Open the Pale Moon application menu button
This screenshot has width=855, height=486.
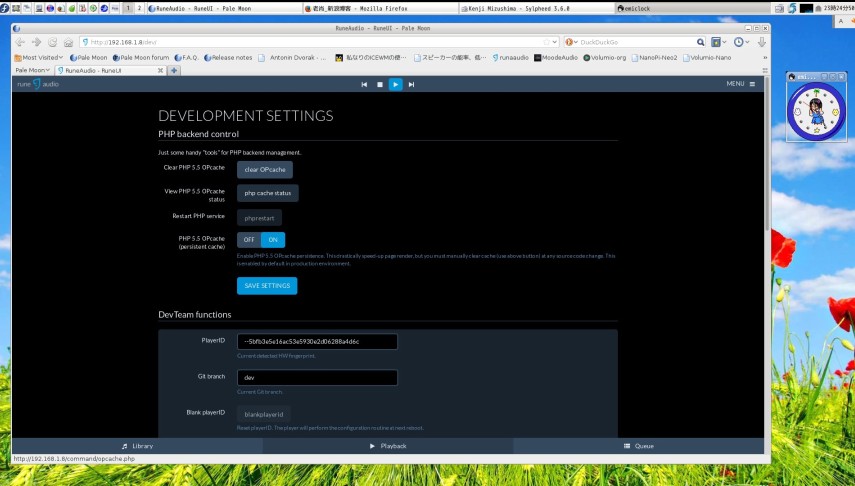pyautogui.click(x=32, y=71)
